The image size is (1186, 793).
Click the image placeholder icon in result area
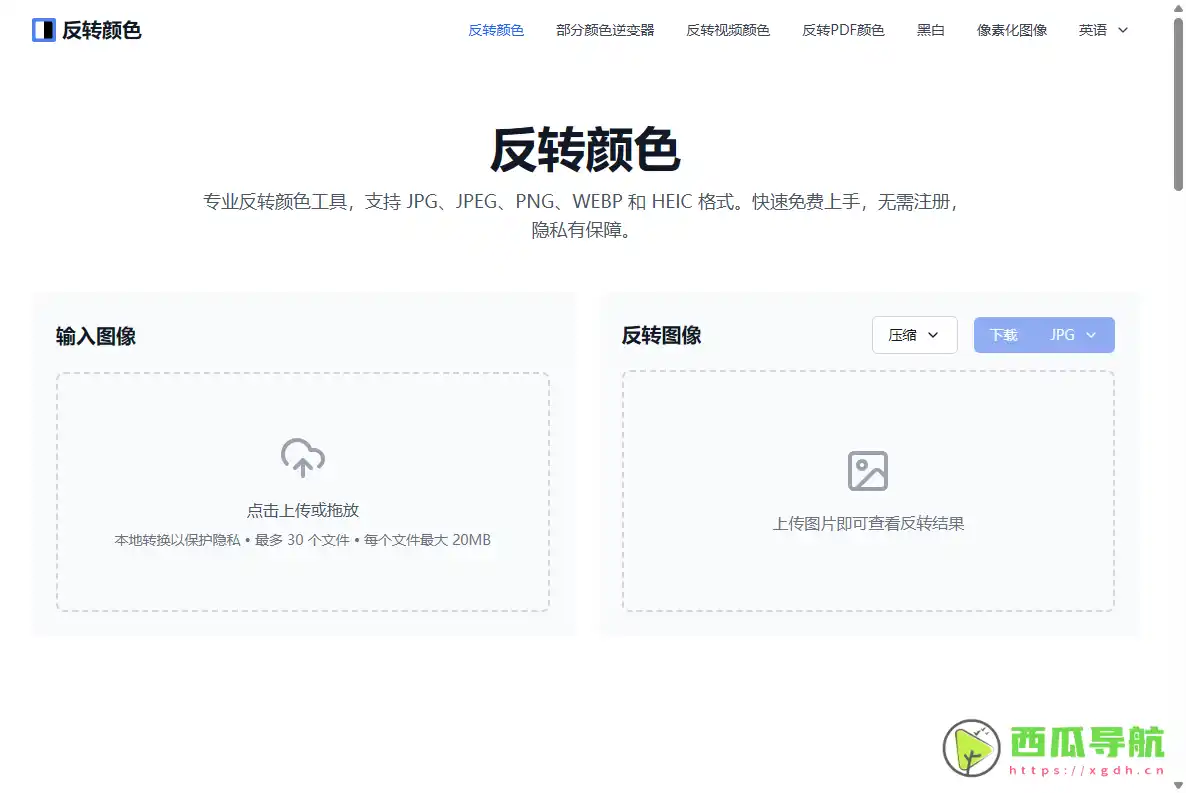(x=868, y=471)
